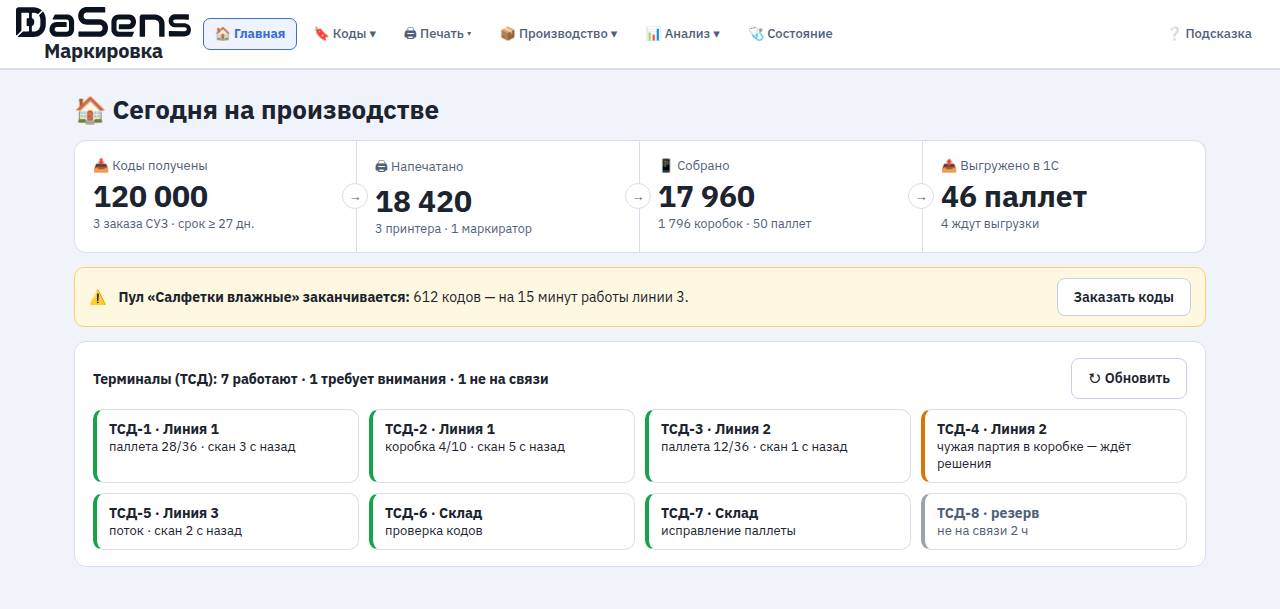Open the offline 'ТСД-8 · резерв' card
Screen dimensions: 1280x609
pos(1054,522)
